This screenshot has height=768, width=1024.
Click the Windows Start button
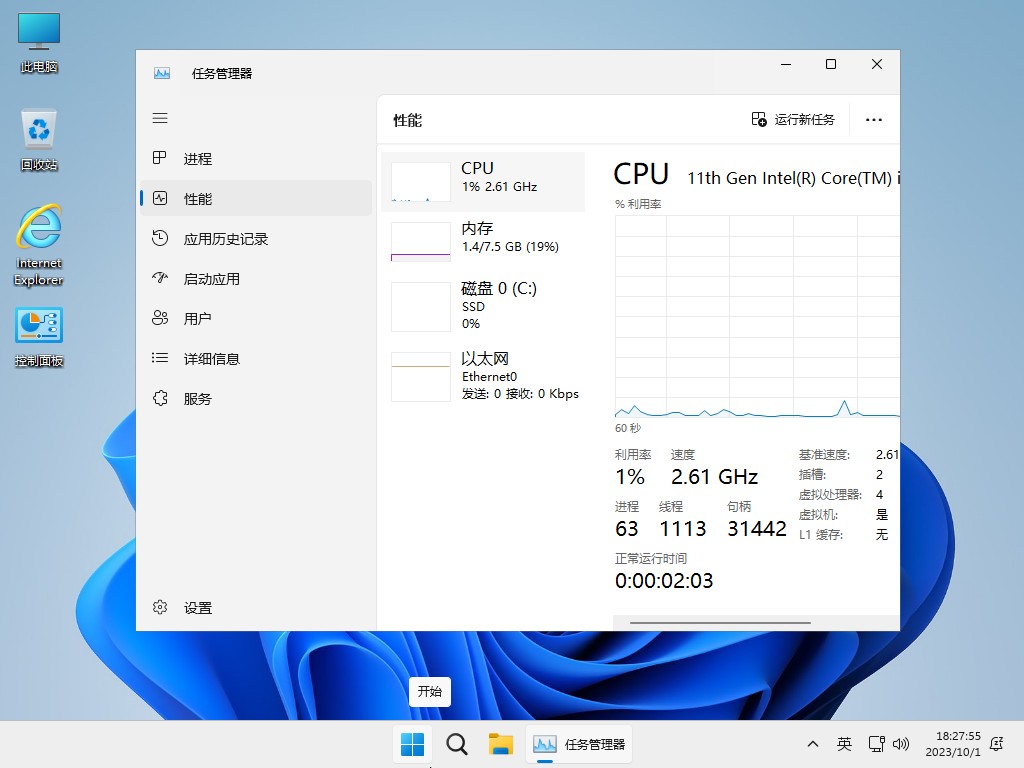click(x=412, y=744)
